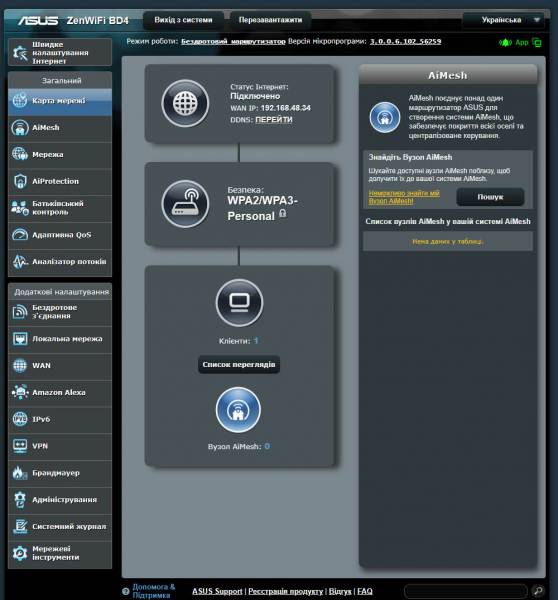Open the App link in header
558x600 pixels.
click(522, 42)
